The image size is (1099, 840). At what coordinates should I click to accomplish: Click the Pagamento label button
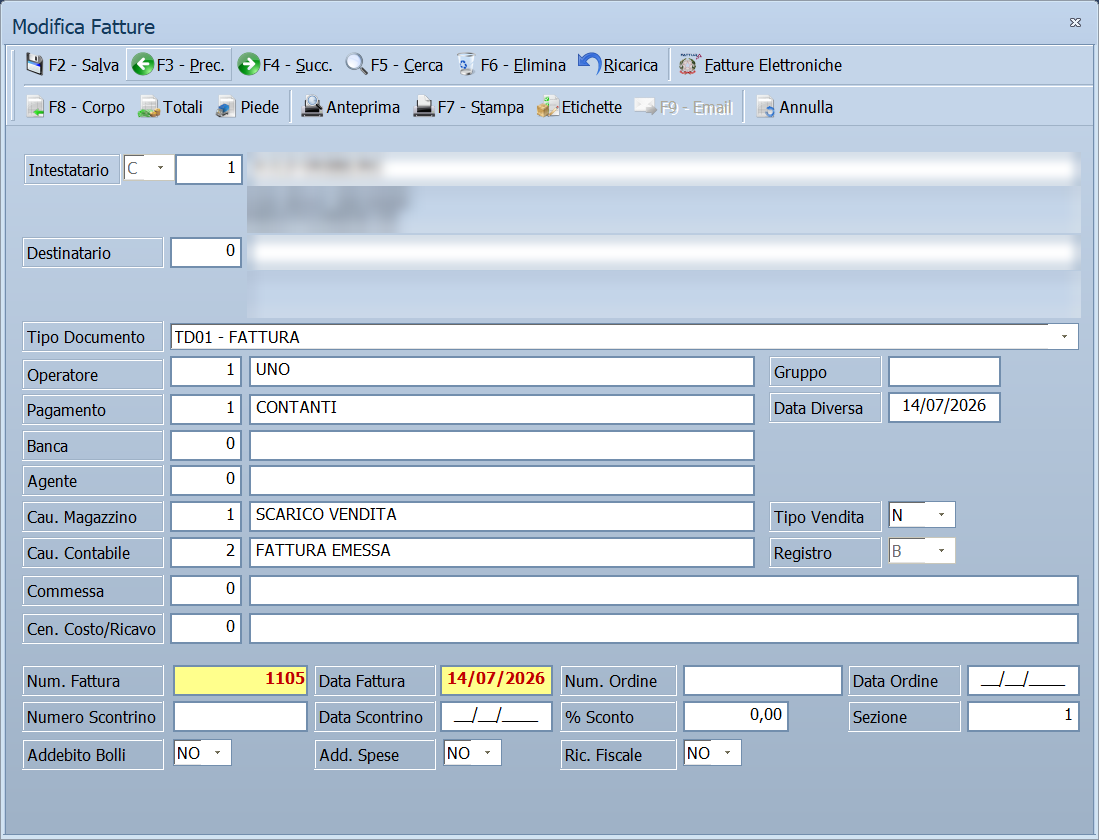(x=93, y=410)
